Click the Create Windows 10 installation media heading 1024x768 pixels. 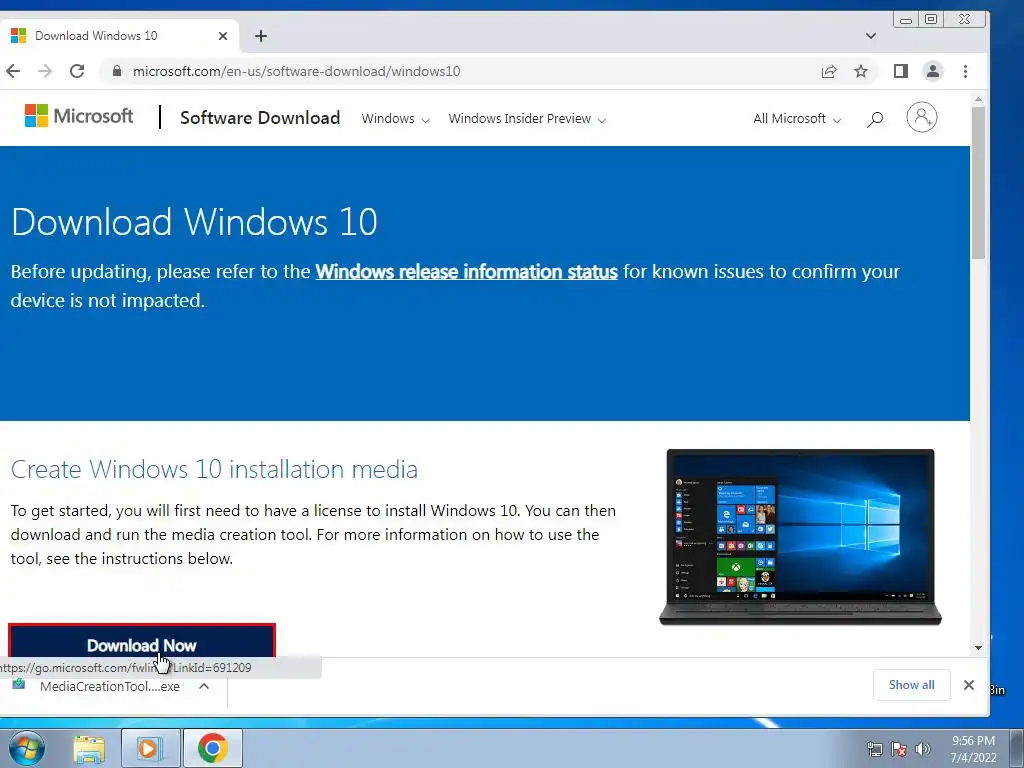coord(214,470)
